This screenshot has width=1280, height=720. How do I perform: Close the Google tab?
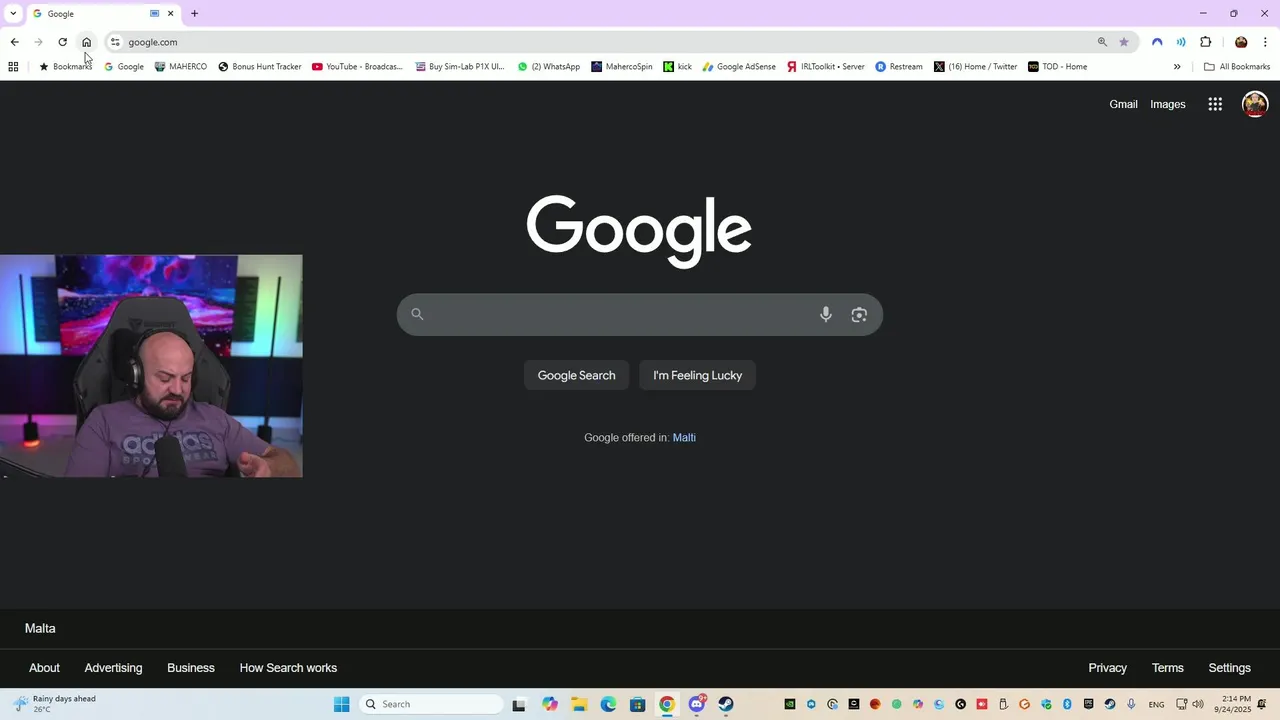pyautogui.click(x=170, y=14)
